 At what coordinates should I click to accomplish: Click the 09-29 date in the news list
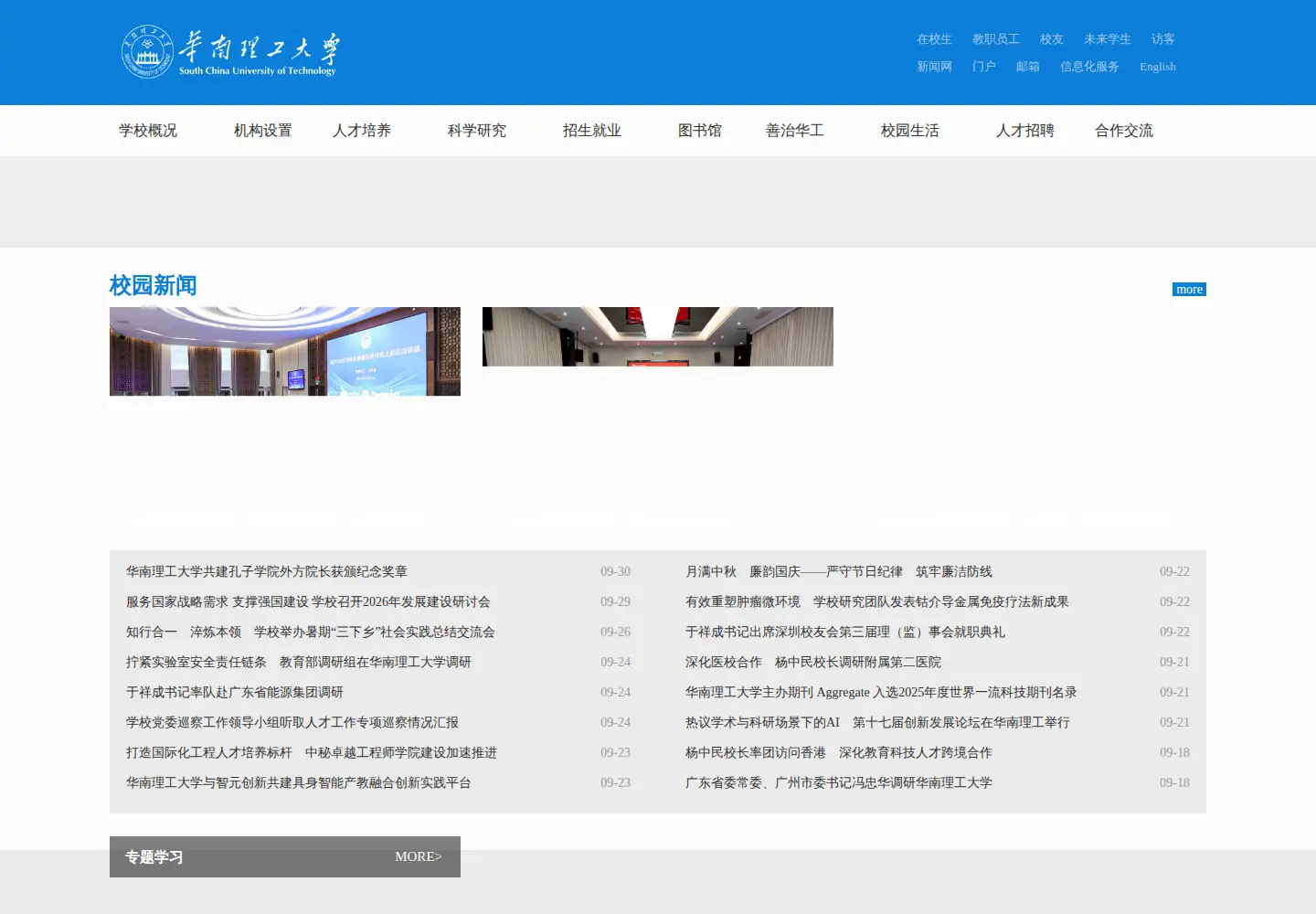[615, 601]
